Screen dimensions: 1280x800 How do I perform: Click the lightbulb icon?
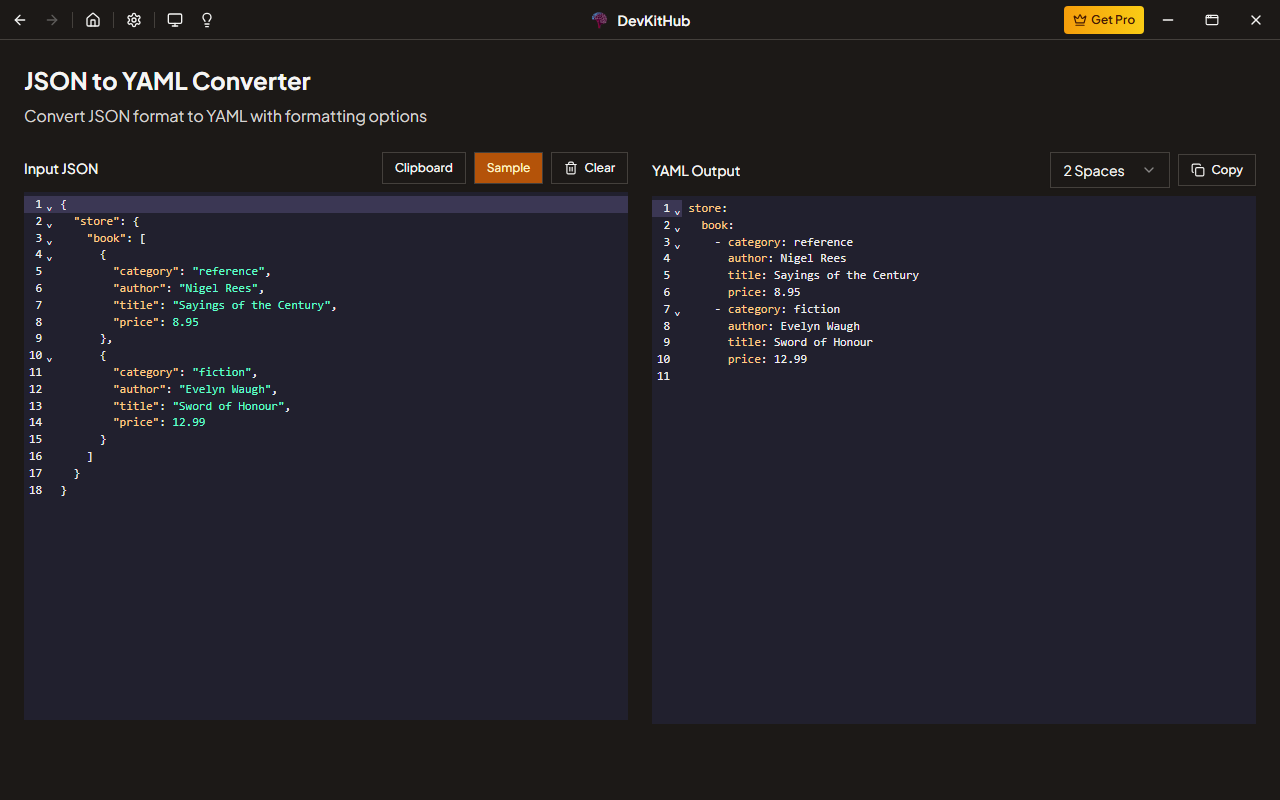point(207,20)
